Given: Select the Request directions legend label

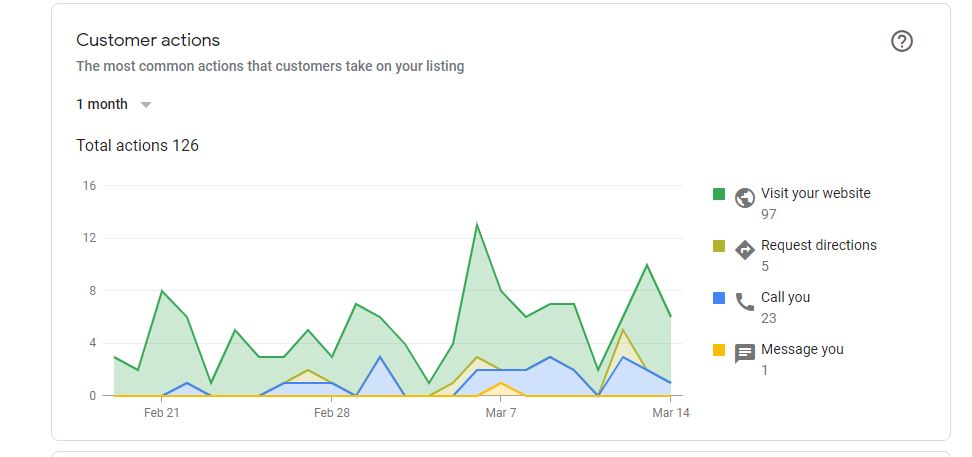Looking at the screenshot, I should tap(818, 245).
